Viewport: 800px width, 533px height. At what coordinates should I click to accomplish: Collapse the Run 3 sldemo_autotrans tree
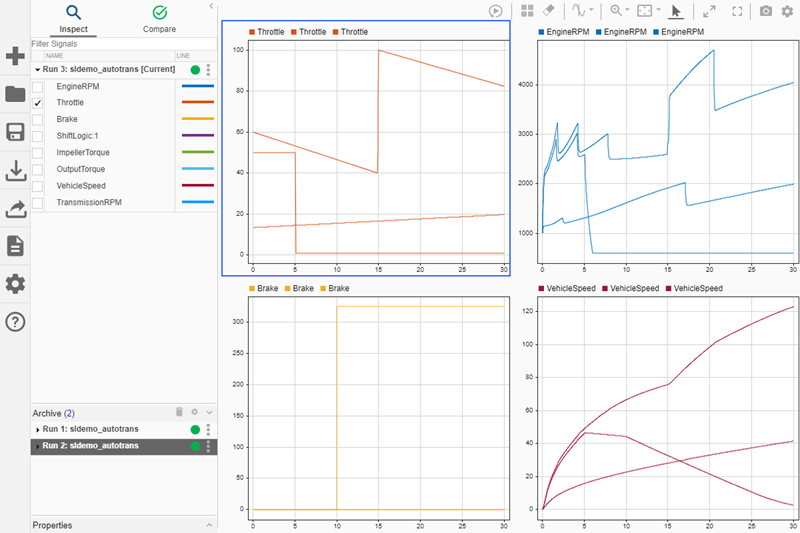37,70
